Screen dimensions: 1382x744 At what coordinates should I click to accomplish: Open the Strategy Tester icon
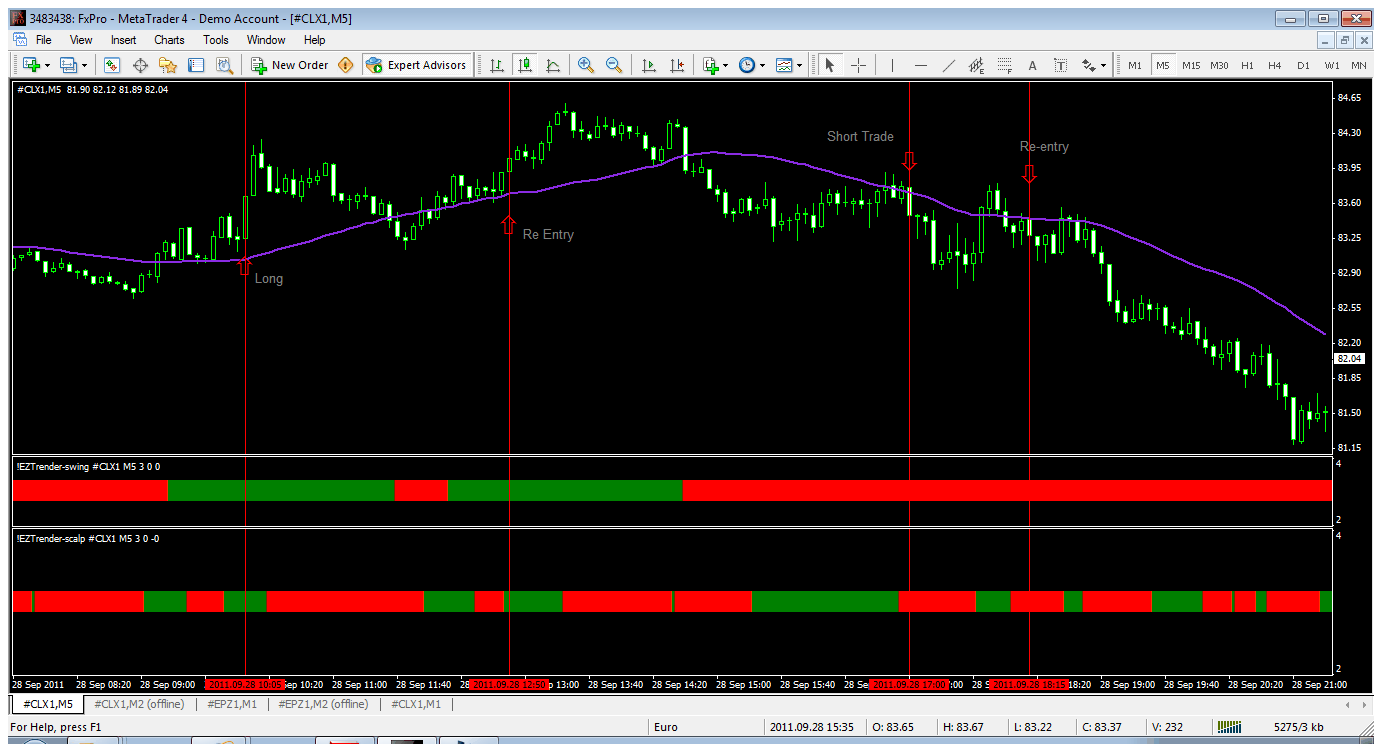223,65
